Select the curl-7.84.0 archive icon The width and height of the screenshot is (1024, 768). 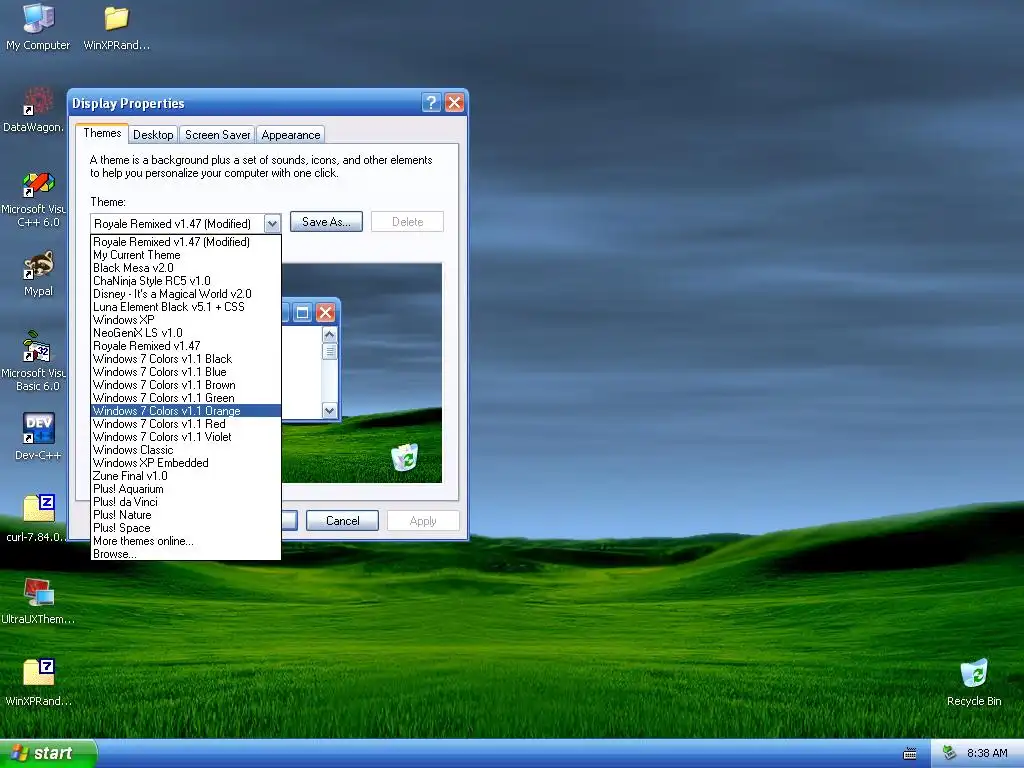coord(38,518)
